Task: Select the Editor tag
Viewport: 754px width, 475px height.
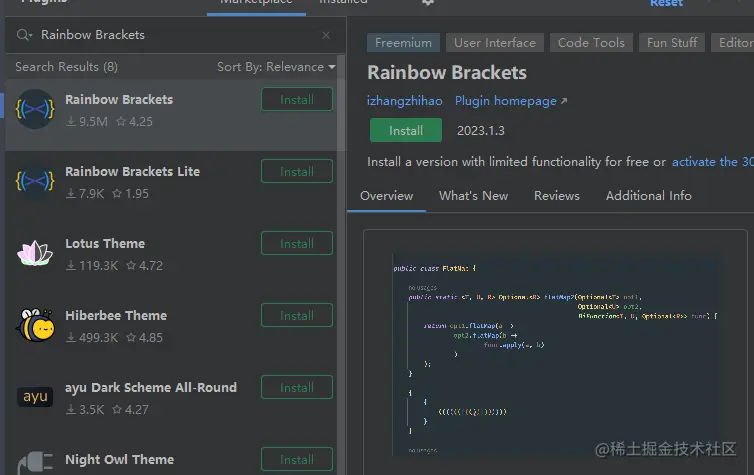Action: (732, 43)
